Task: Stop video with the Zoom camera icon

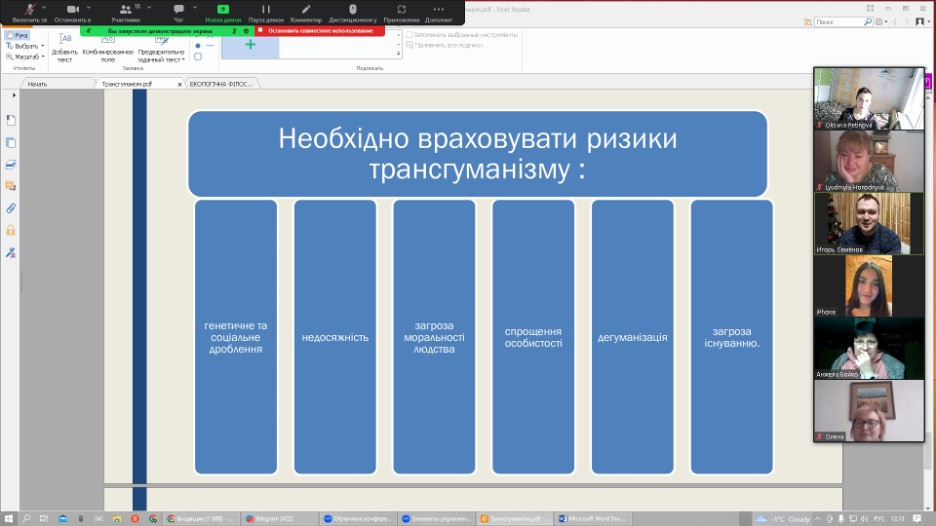Action: 73,13
